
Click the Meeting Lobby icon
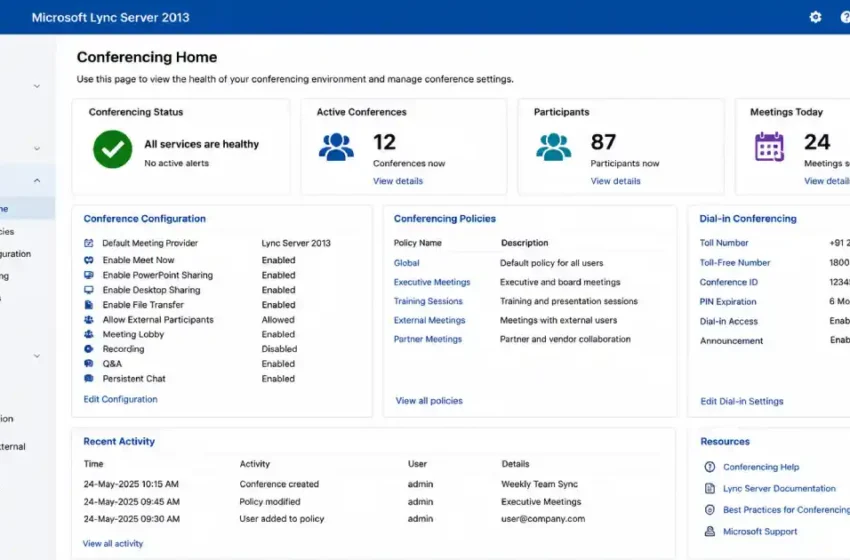(89, 334)
